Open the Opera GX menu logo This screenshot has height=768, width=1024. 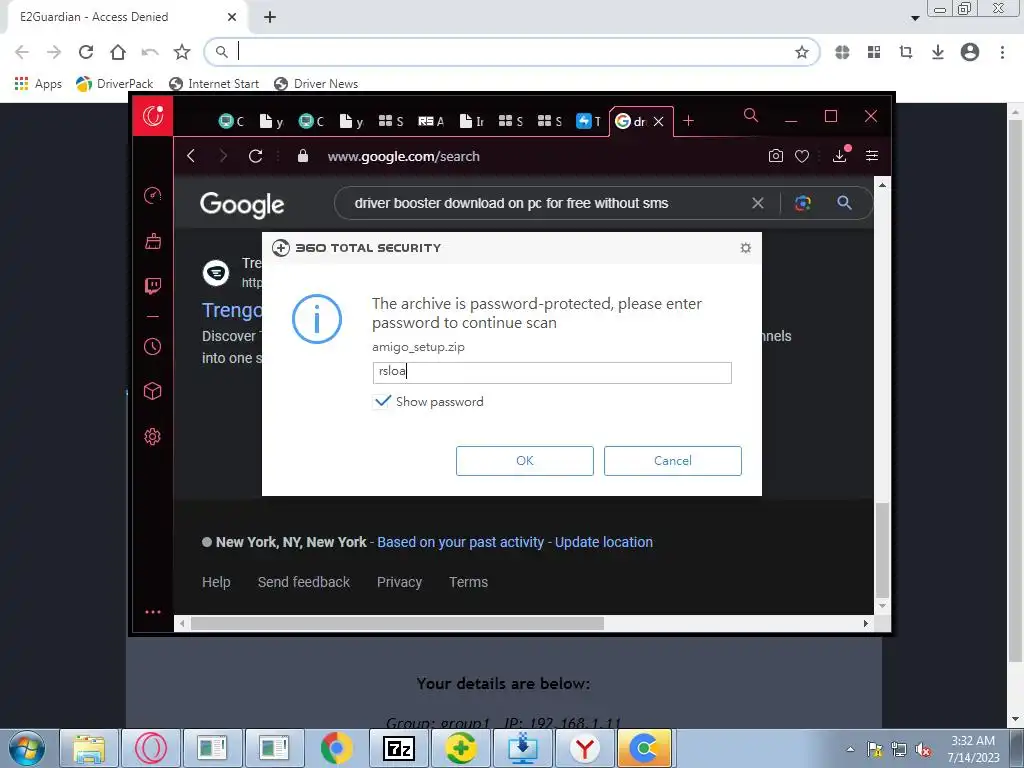(x=153, y=116)
